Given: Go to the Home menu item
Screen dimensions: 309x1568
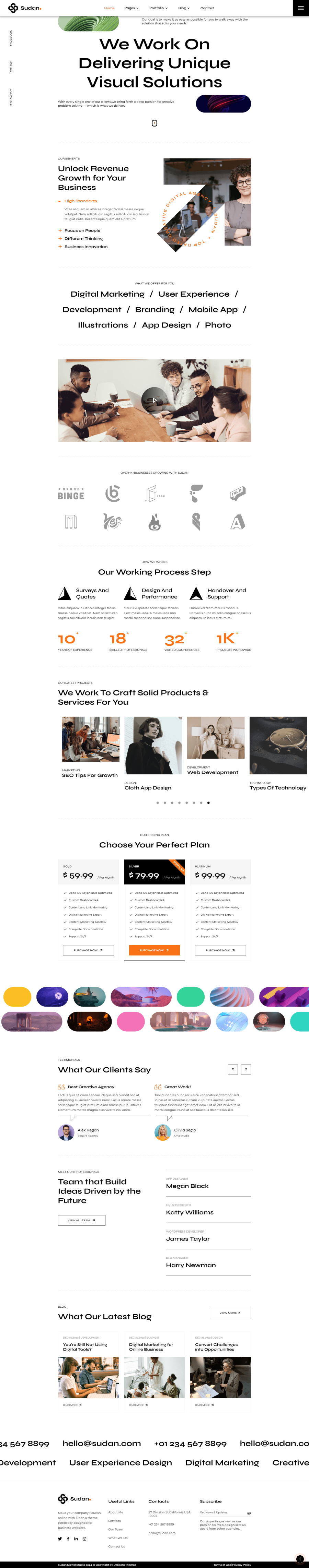Looking at the screenshot, I should tap(109, 8).
